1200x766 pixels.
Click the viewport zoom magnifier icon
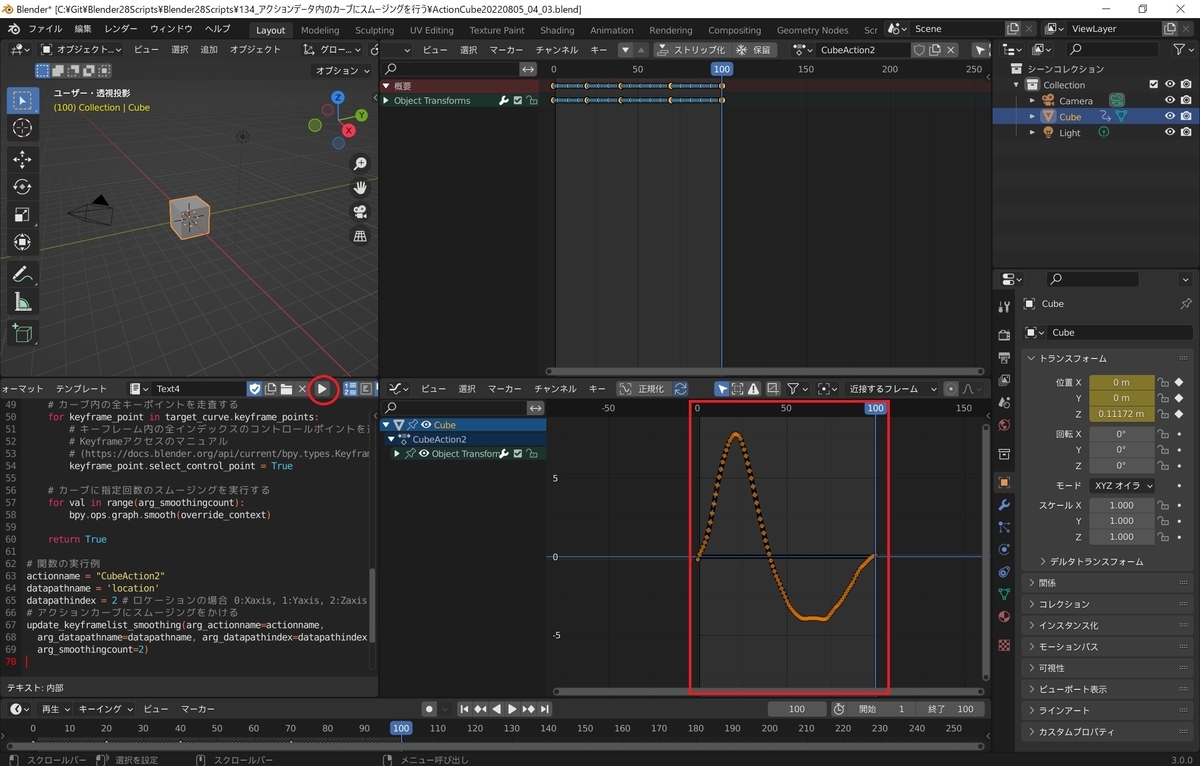[x=360, y=164]
